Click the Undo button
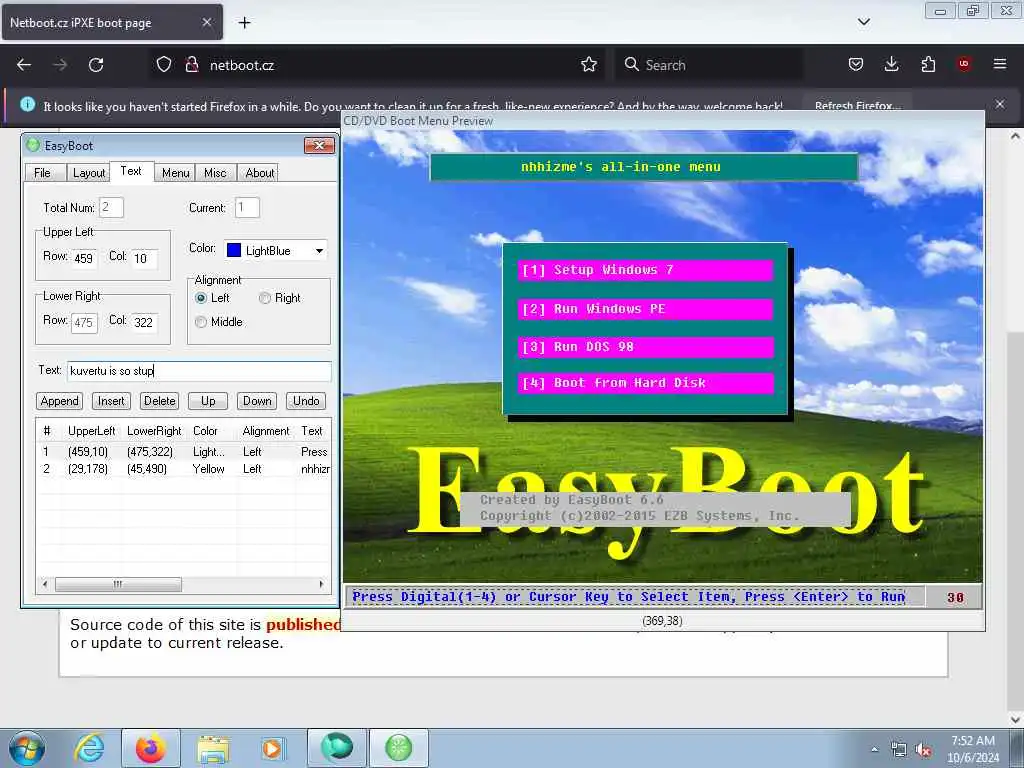1024x768 pixels. 306,401
